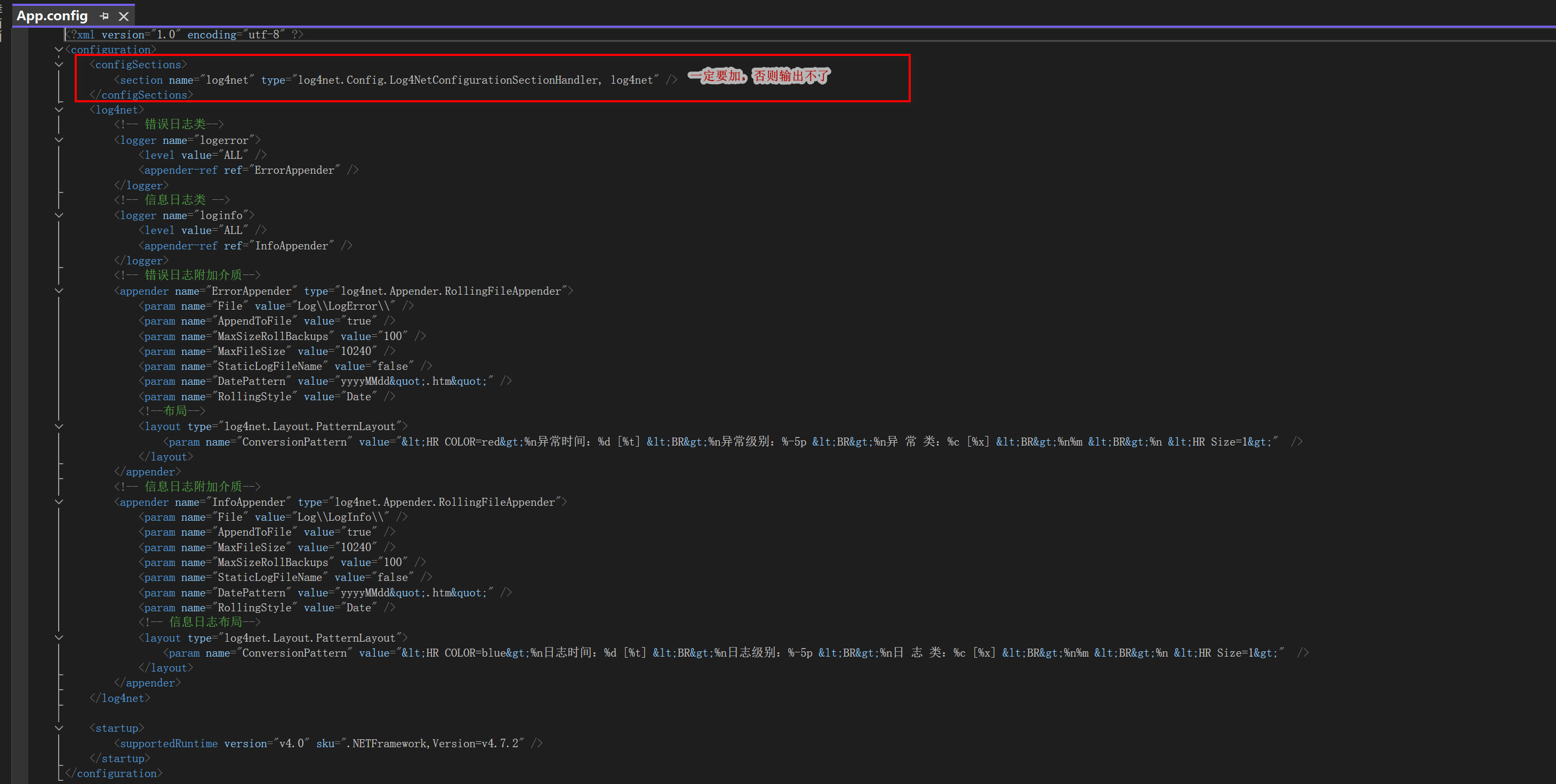Click the HR COLOR=red ConversionPattern line
The width and height of the screenshot is (1556, 784).
(733, 442)
